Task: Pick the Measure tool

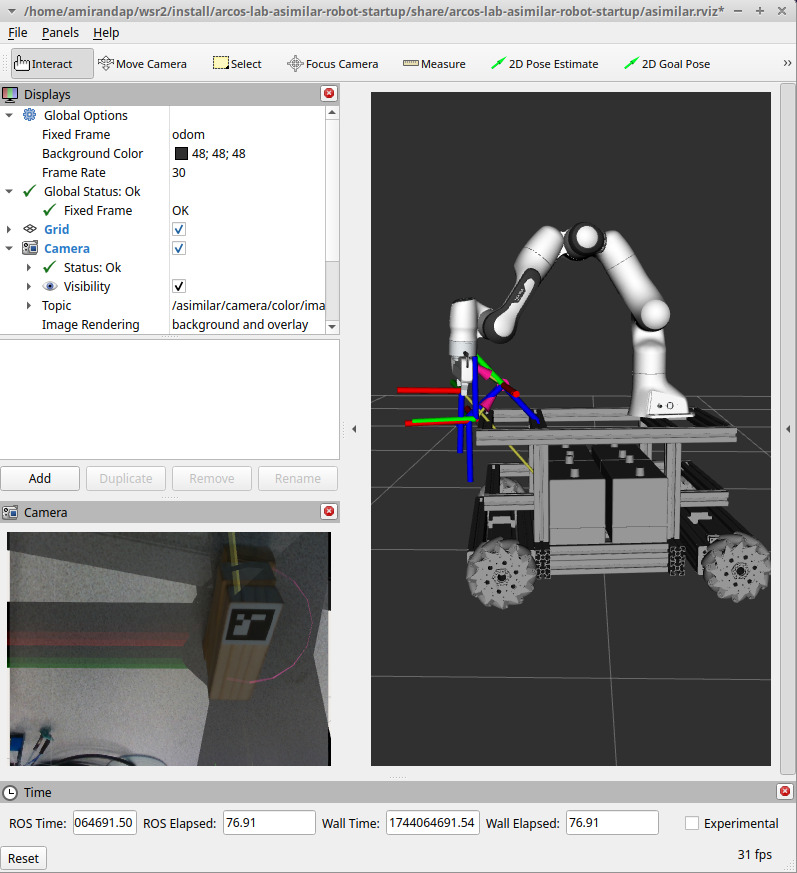Action: coord(434,64)
